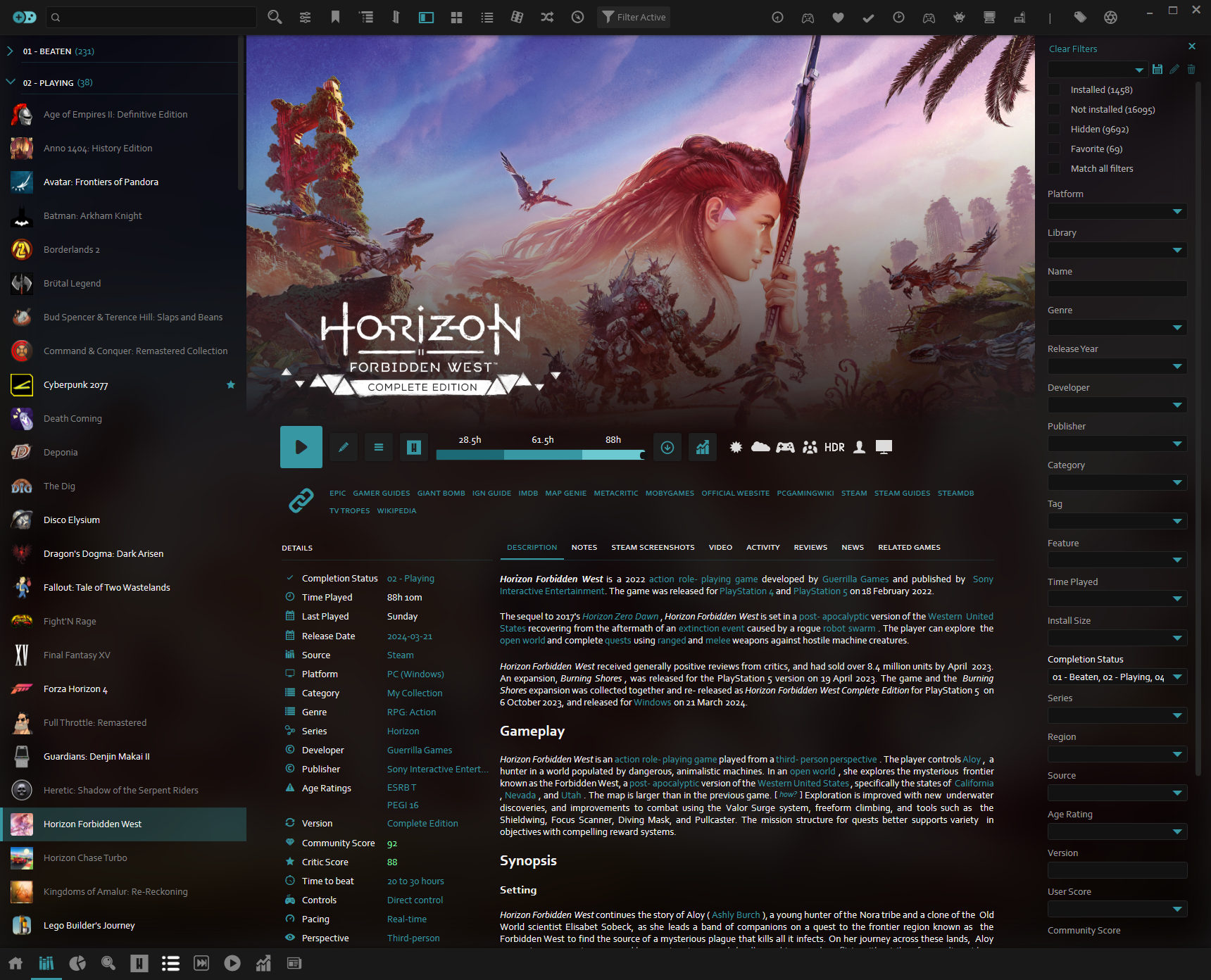The height and width of the screenshot is (980, 1211).
Task: Click the Guerrilla Games developer value
Action: pyautogui.click(x=420, y=750)
